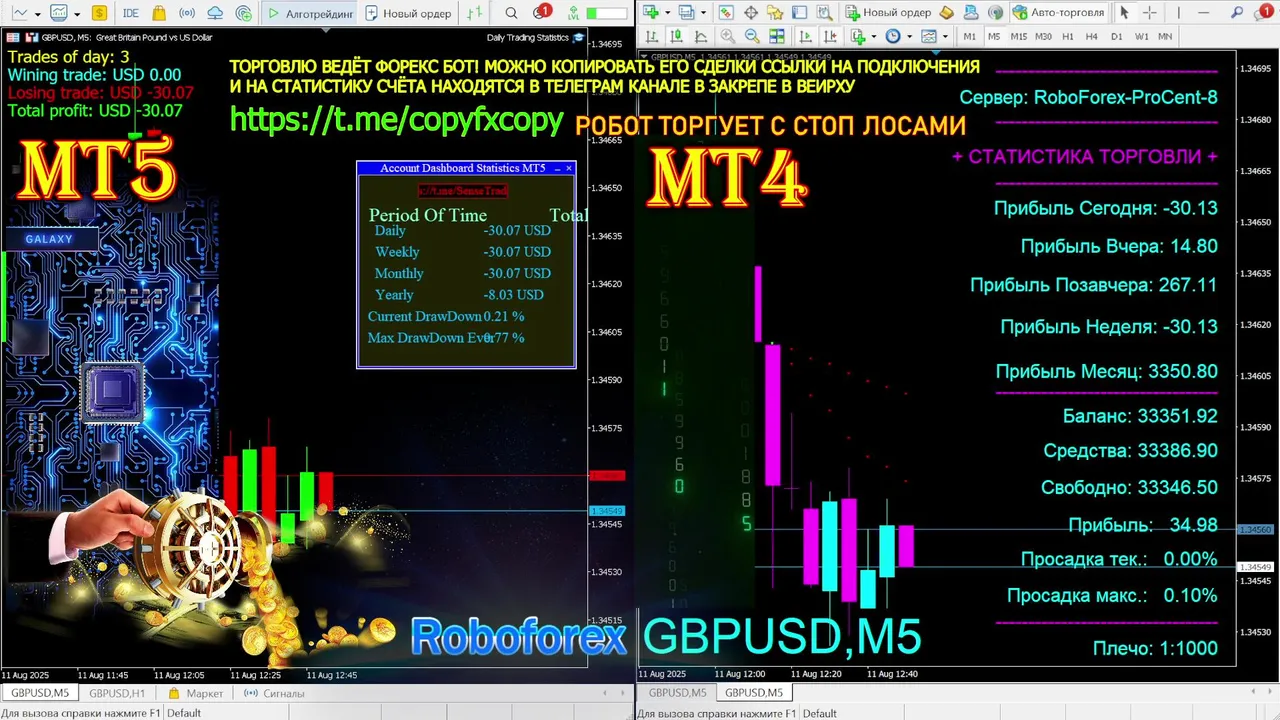Expand the periods clock dropdown in MT4
Screen dimensions: 1280x720
click(x=909, y=36)
